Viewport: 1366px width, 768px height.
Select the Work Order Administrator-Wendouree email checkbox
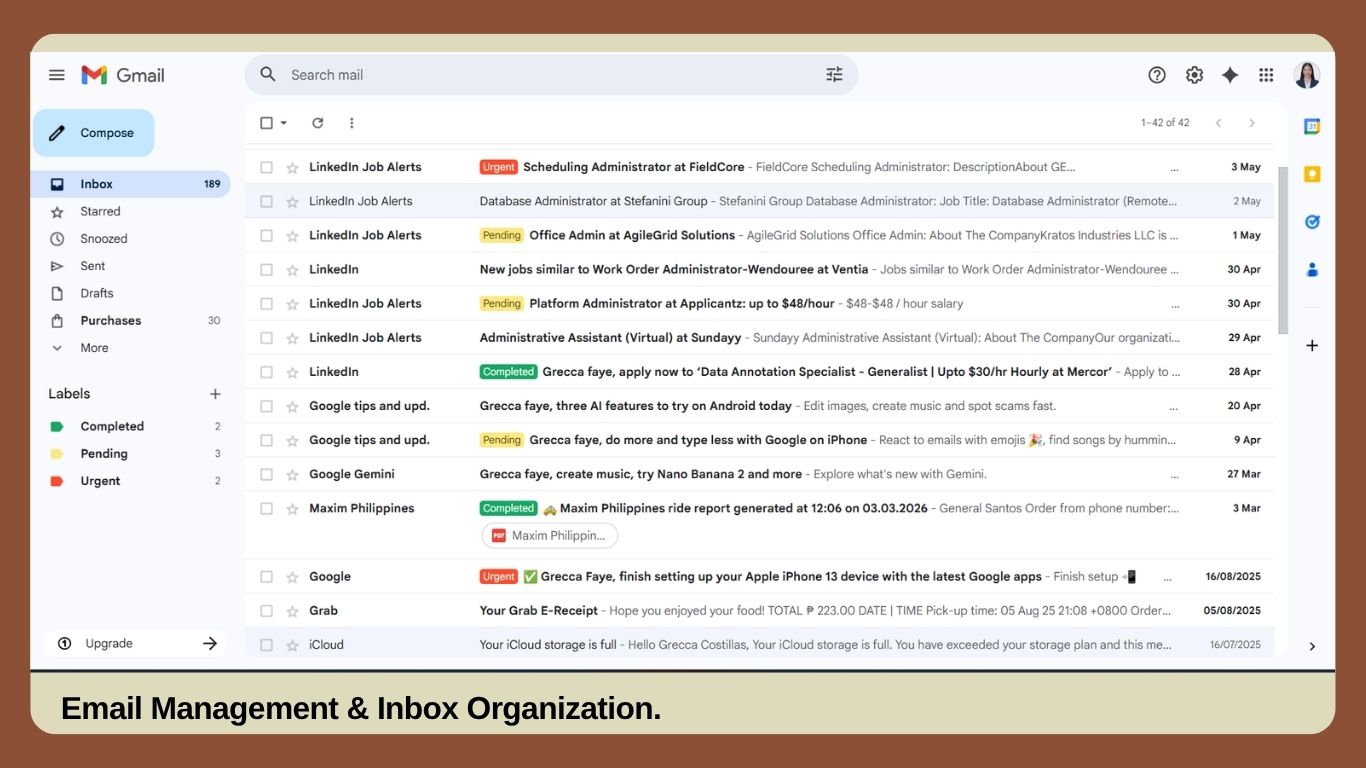point(266,269)
